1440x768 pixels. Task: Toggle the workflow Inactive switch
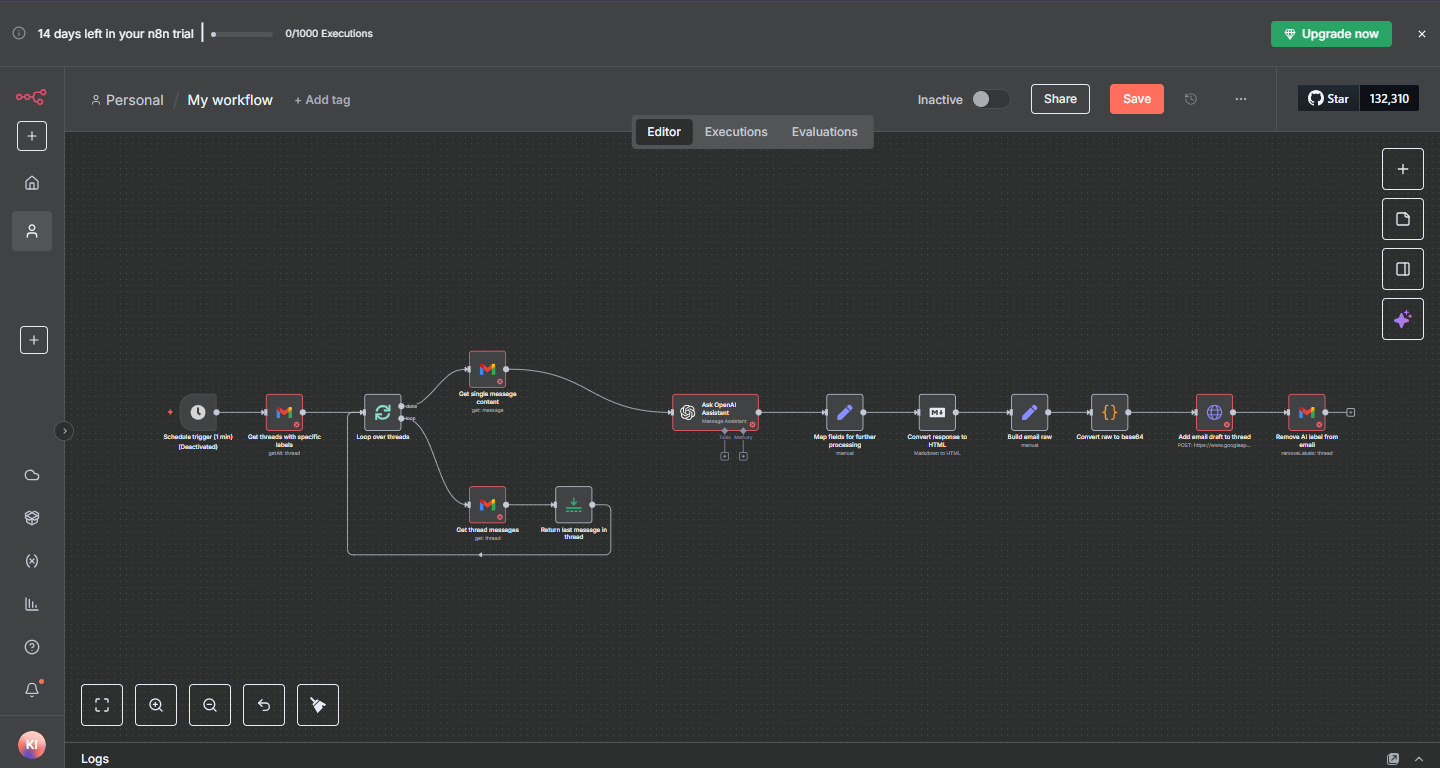pyautogui.click(x=990, y=99)
